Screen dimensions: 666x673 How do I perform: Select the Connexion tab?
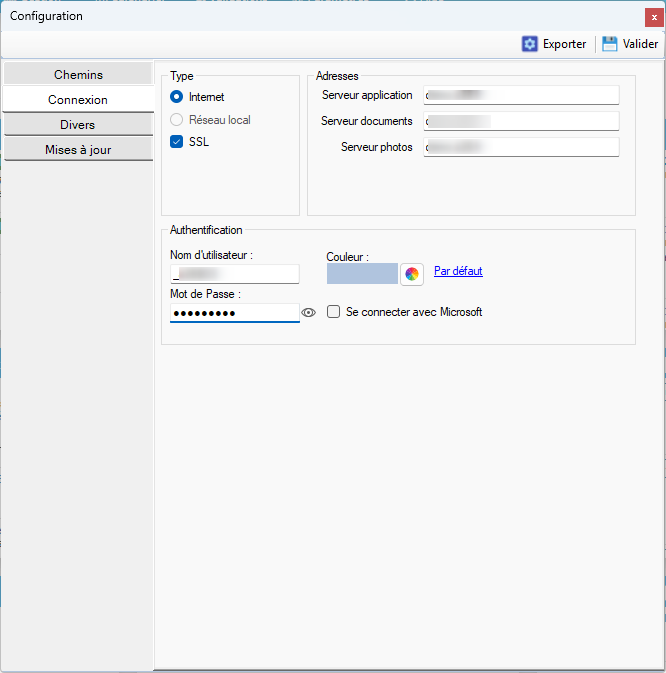78,100
